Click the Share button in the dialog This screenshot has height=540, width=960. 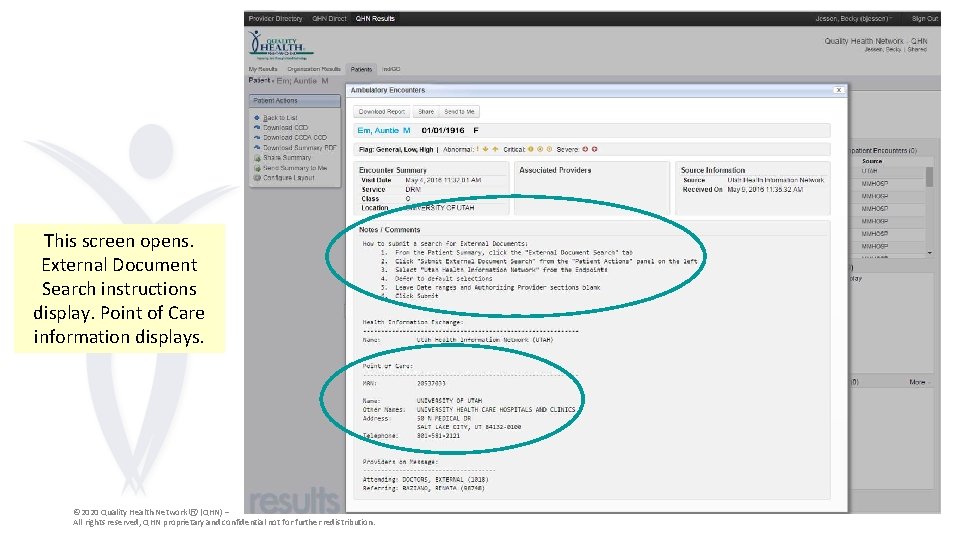(x=426, y=111)
